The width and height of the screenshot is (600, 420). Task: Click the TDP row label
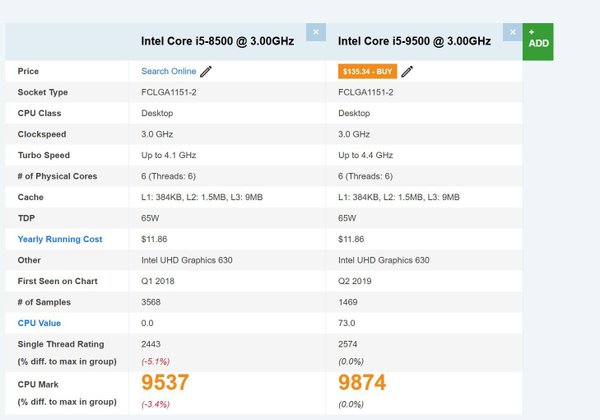26,218
